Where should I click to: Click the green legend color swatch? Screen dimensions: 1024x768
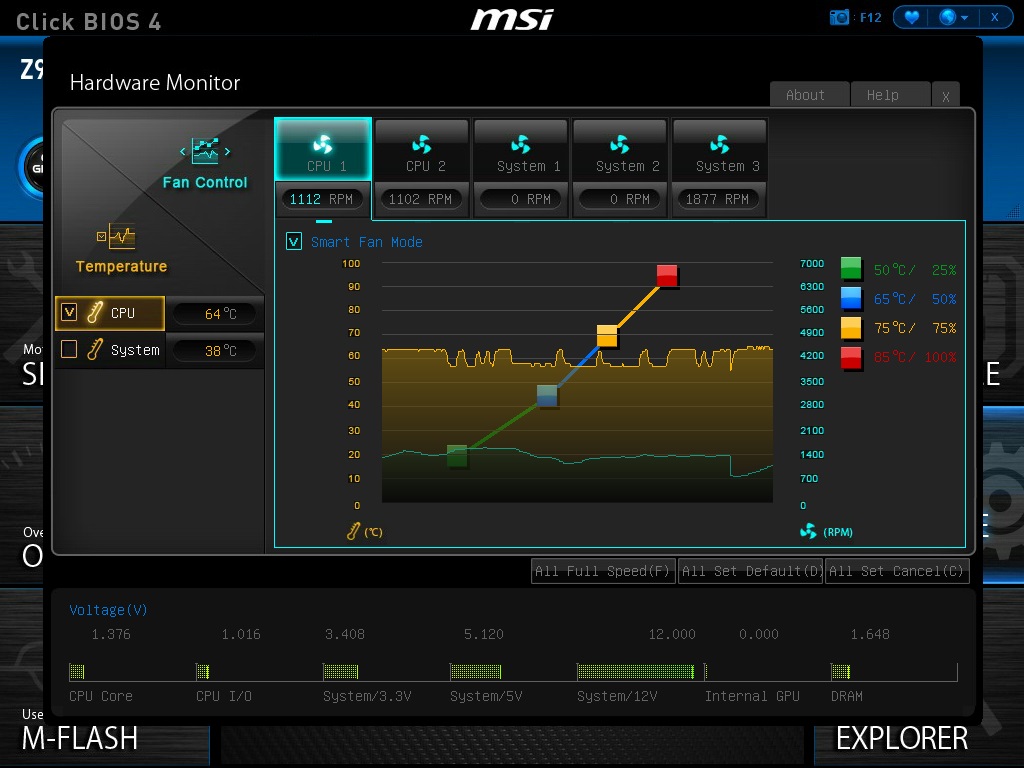pyautogui.click(x=851, y=268)
